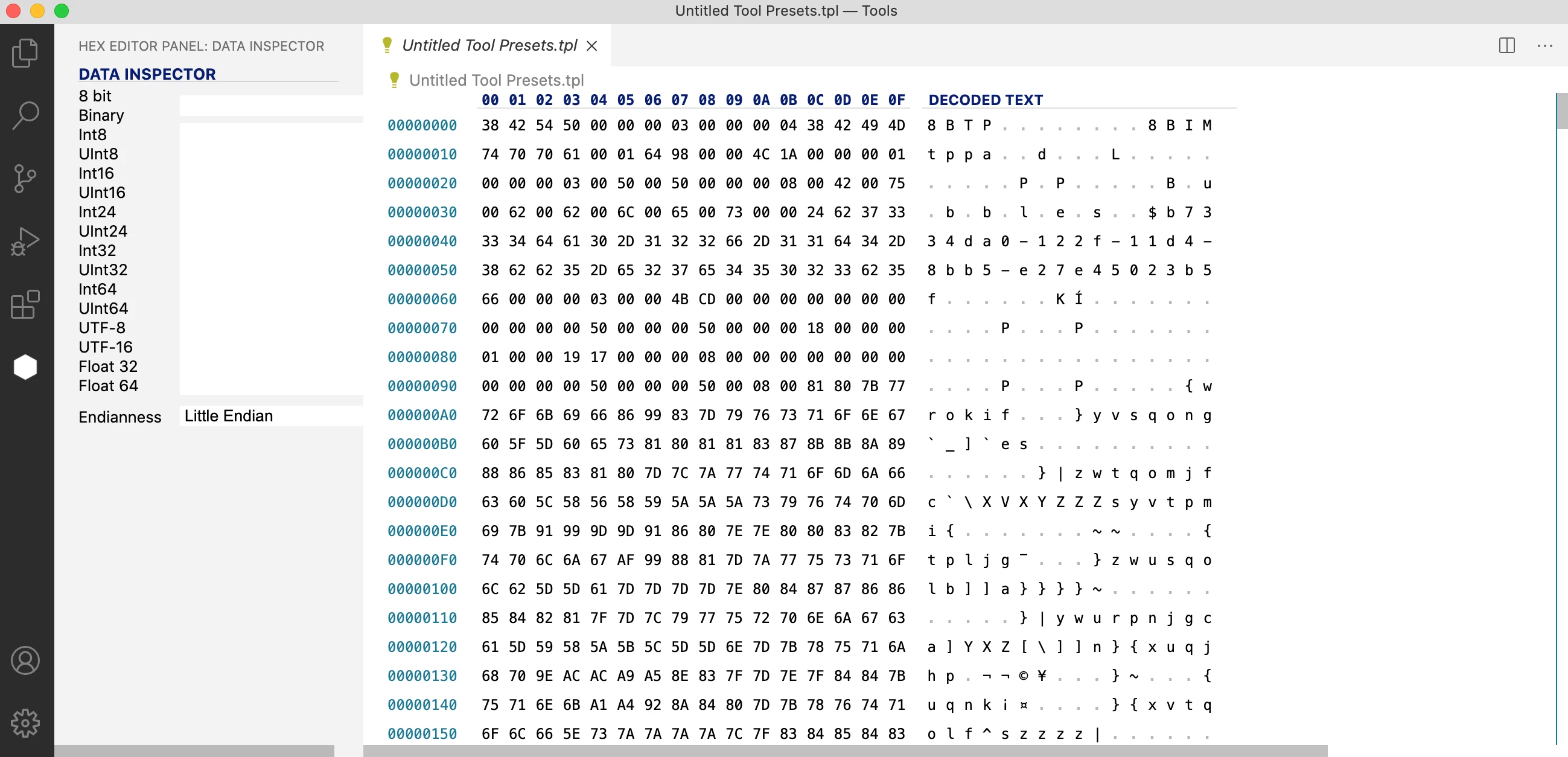Open the Explorer view icon

(x=25, y=53)
